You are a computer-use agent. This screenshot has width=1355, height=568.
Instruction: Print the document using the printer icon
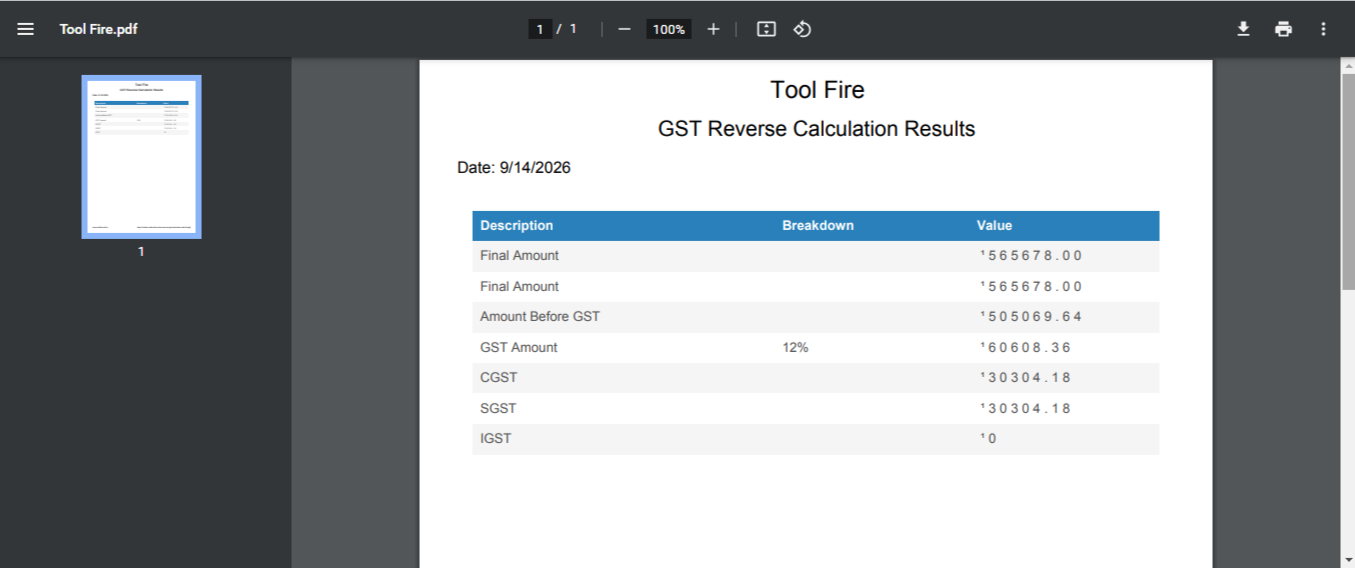(x=1283, y=29)
